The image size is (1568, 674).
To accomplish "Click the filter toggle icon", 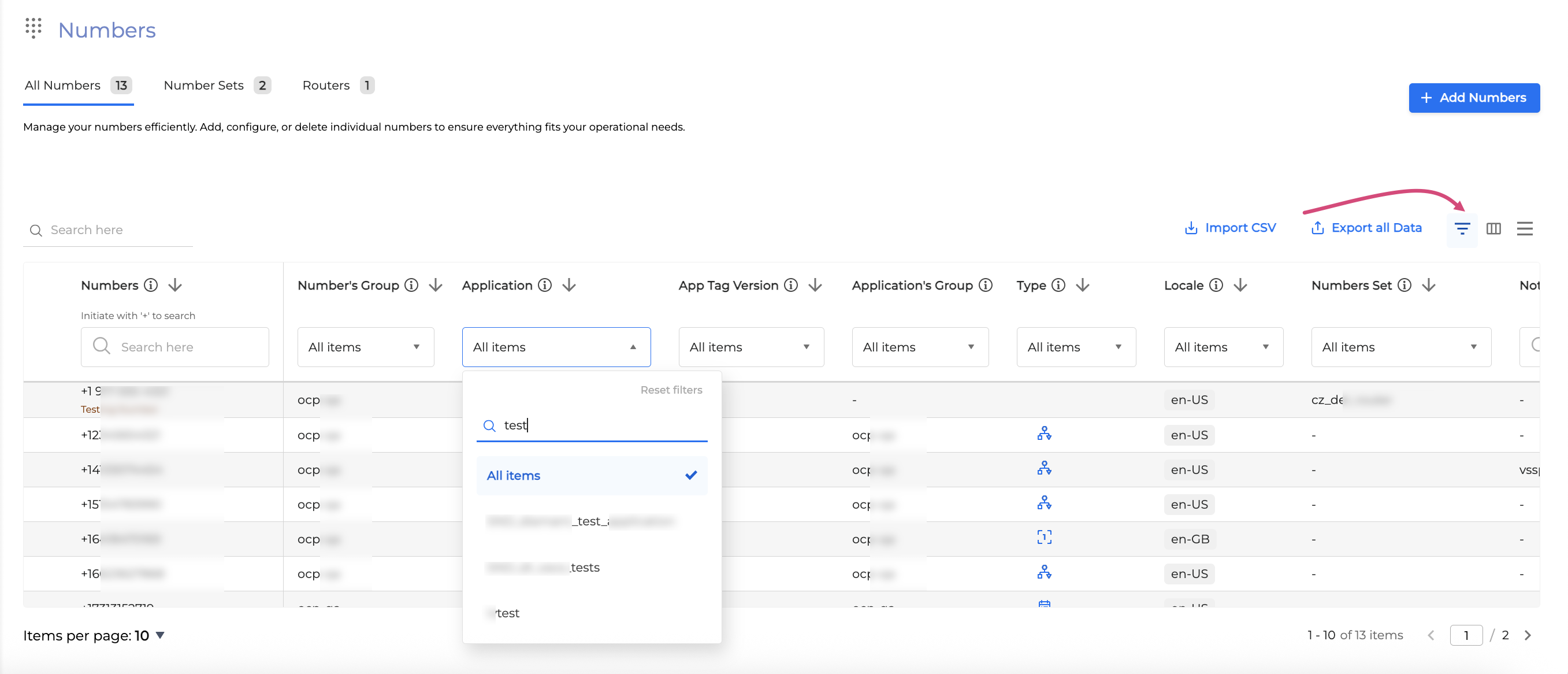I will 1462,228.
